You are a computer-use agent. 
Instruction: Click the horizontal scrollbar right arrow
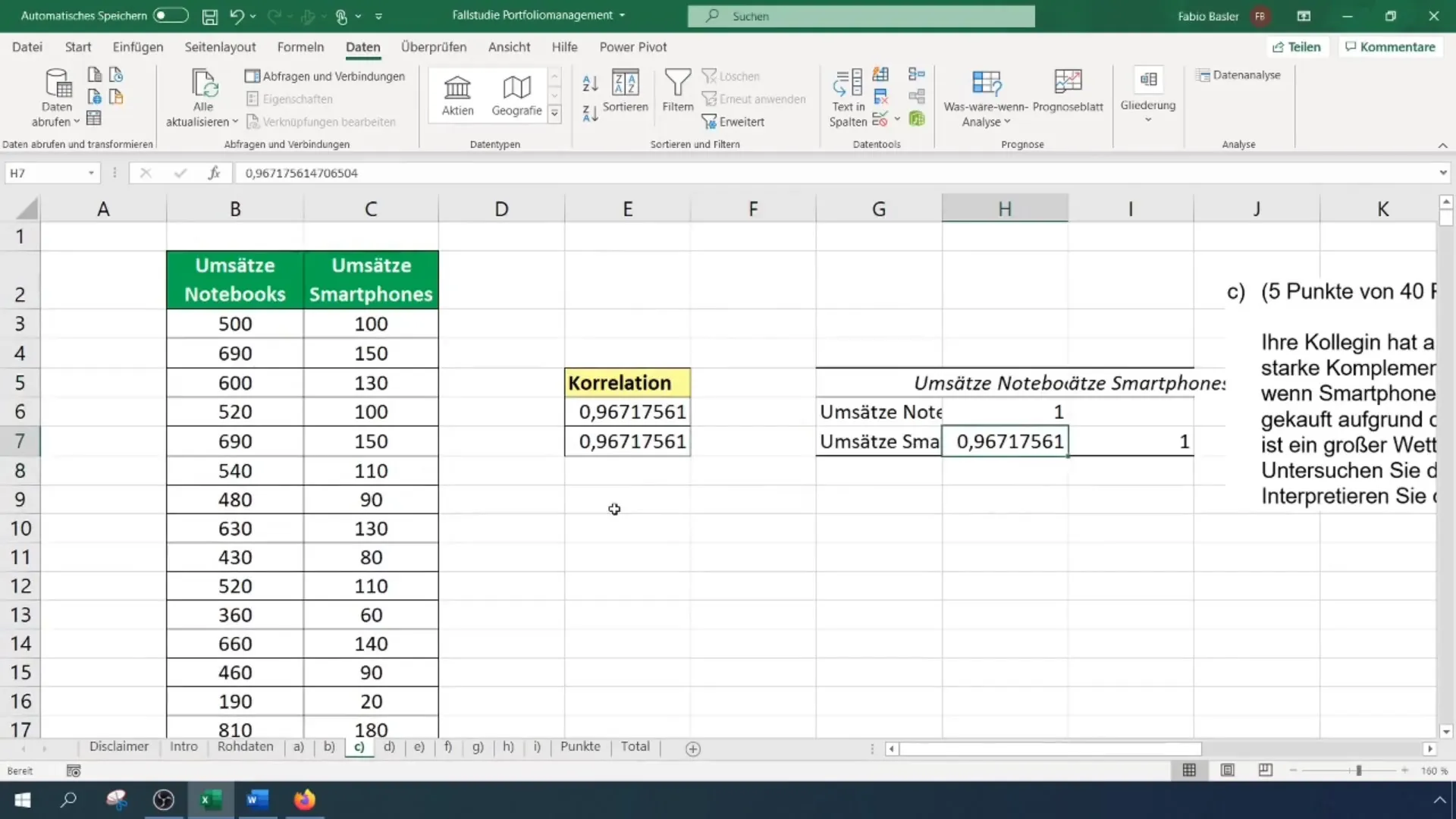tap(1429, 748)
